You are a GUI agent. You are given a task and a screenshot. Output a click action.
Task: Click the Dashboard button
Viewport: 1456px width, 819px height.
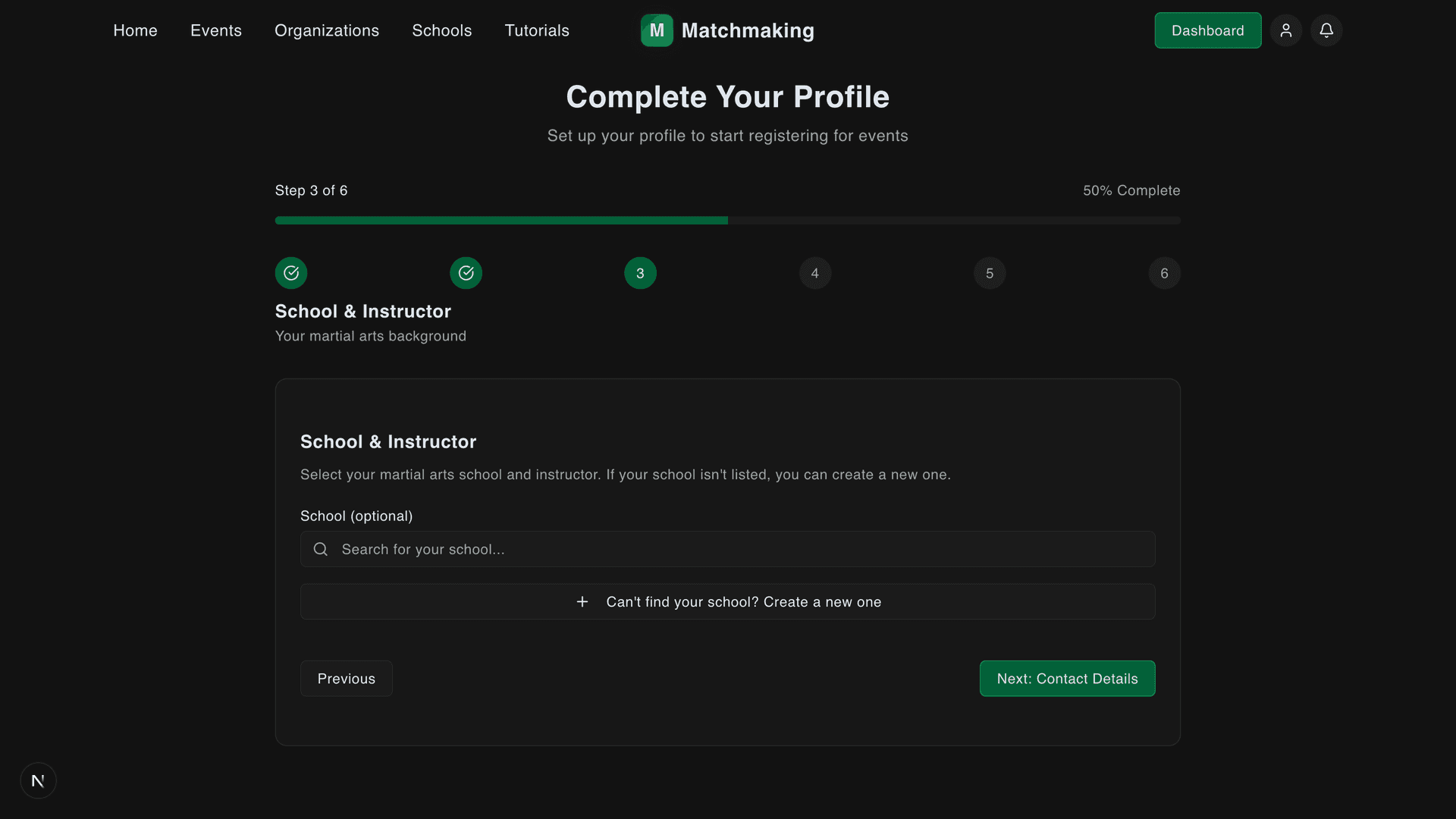1208,30
